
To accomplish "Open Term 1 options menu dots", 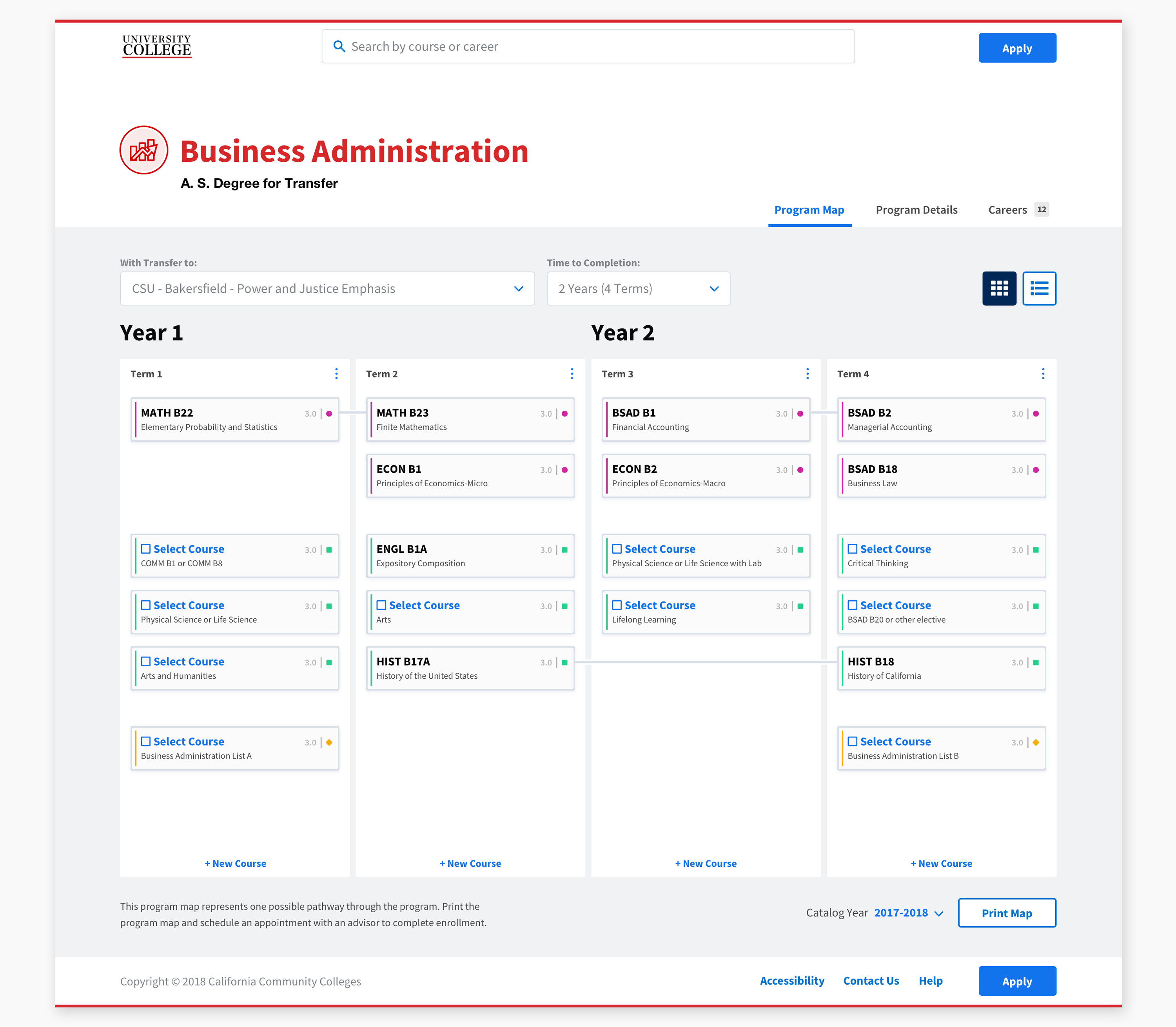I will (x=337, y=374).
